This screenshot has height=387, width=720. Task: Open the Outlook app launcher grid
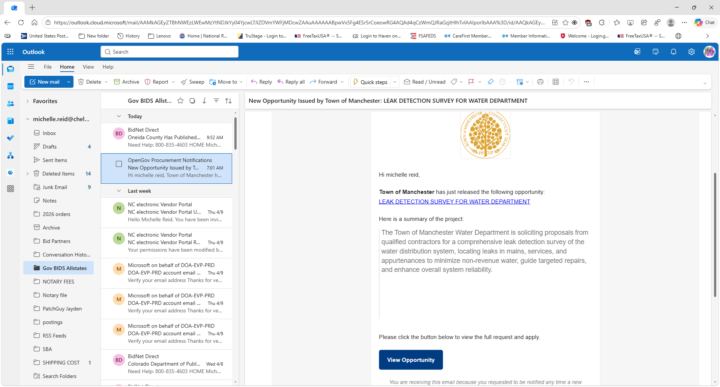tap(10, 52)
